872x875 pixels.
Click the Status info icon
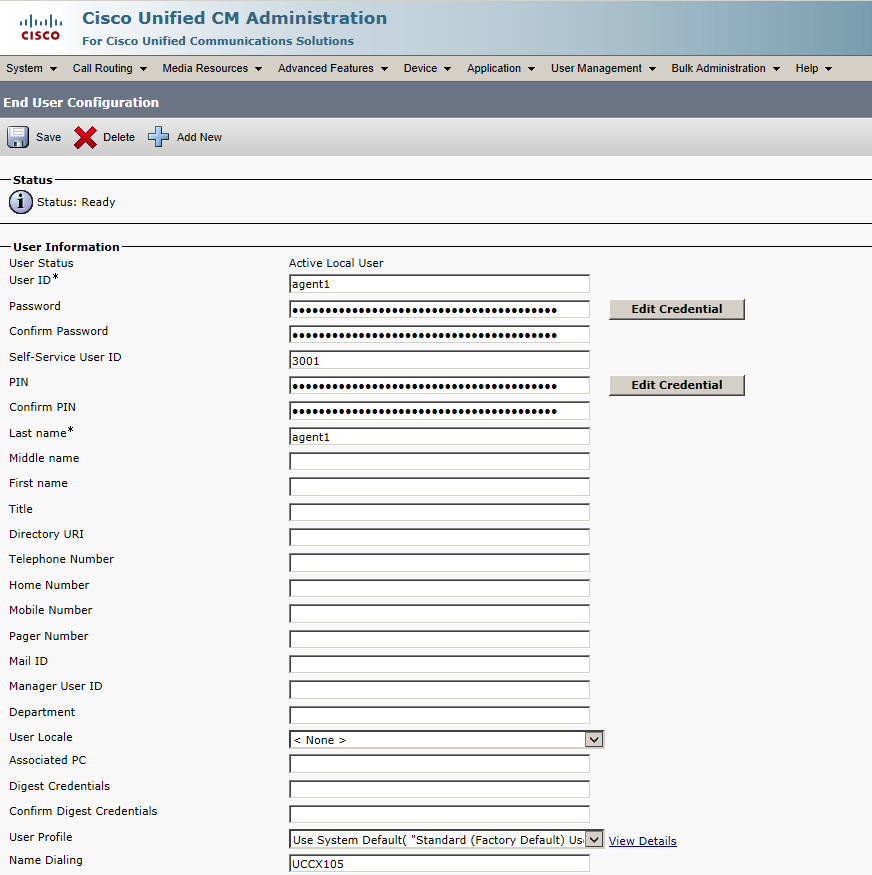coord(21,202)
